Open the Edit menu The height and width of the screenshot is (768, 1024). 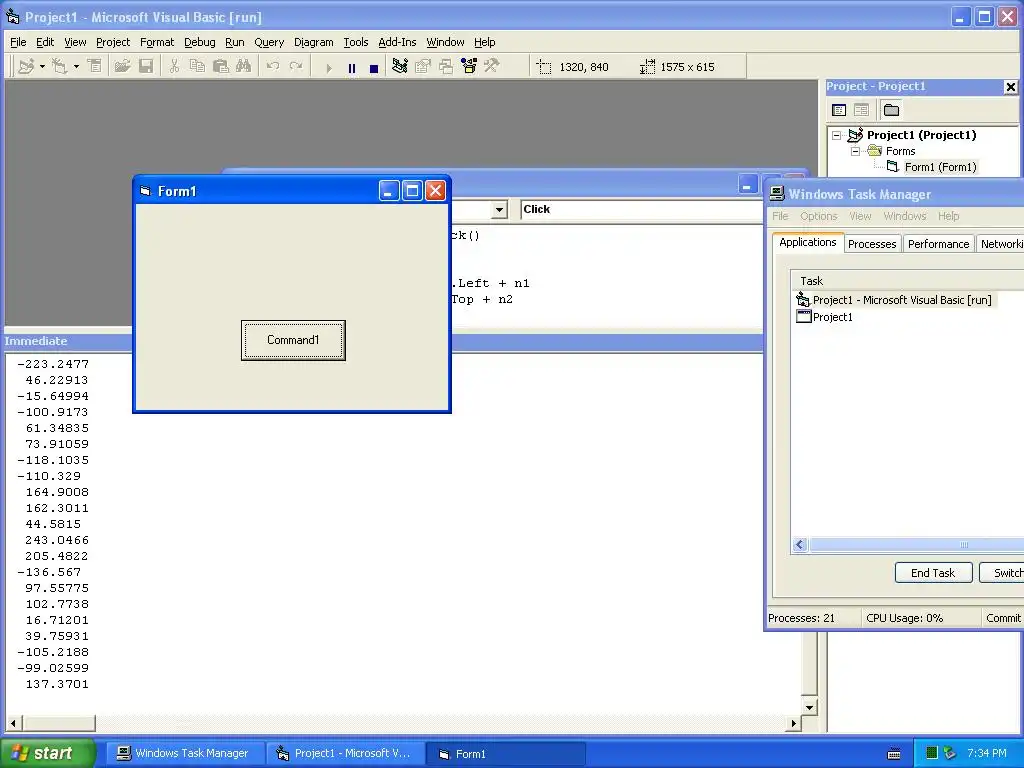pos(44,42)
